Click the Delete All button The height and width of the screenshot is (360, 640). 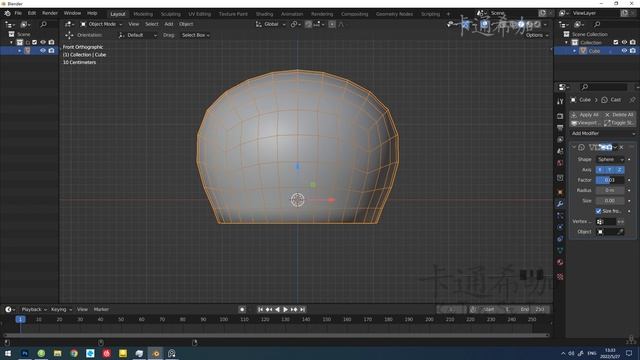click(619, 115)
